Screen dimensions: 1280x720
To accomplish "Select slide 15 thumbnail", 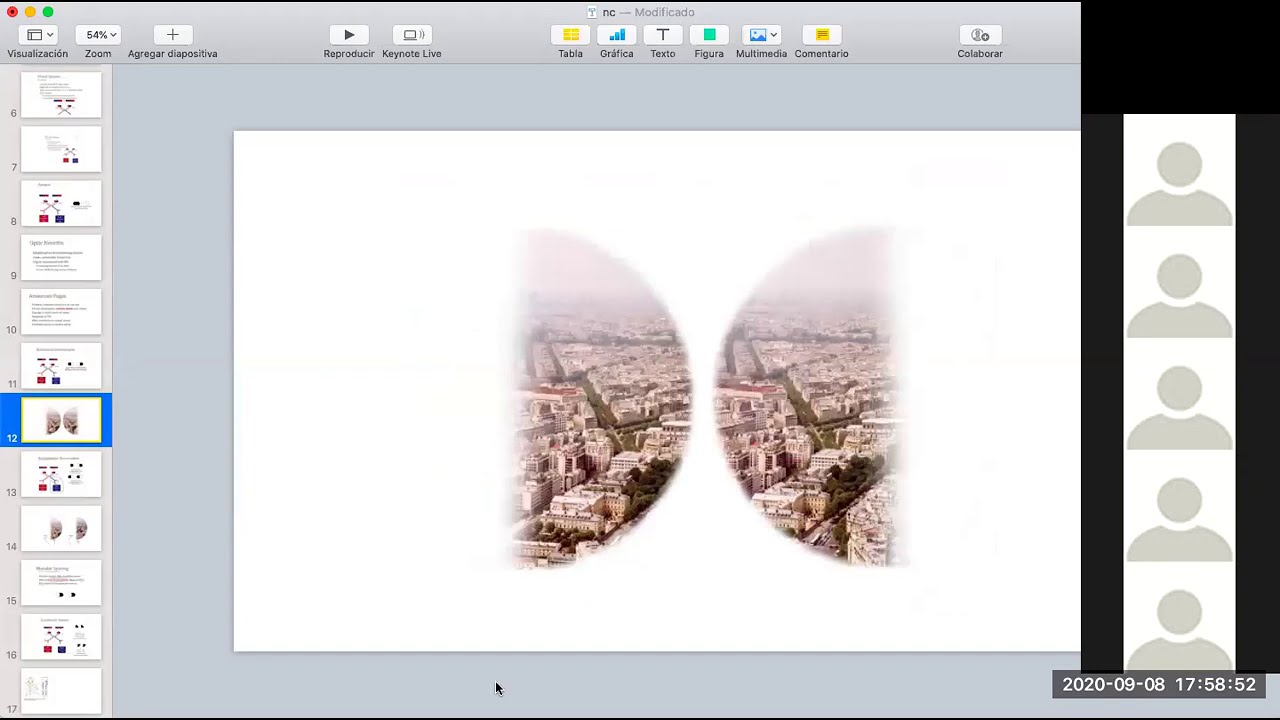I will pyautogui.click(x=61, y=582).
